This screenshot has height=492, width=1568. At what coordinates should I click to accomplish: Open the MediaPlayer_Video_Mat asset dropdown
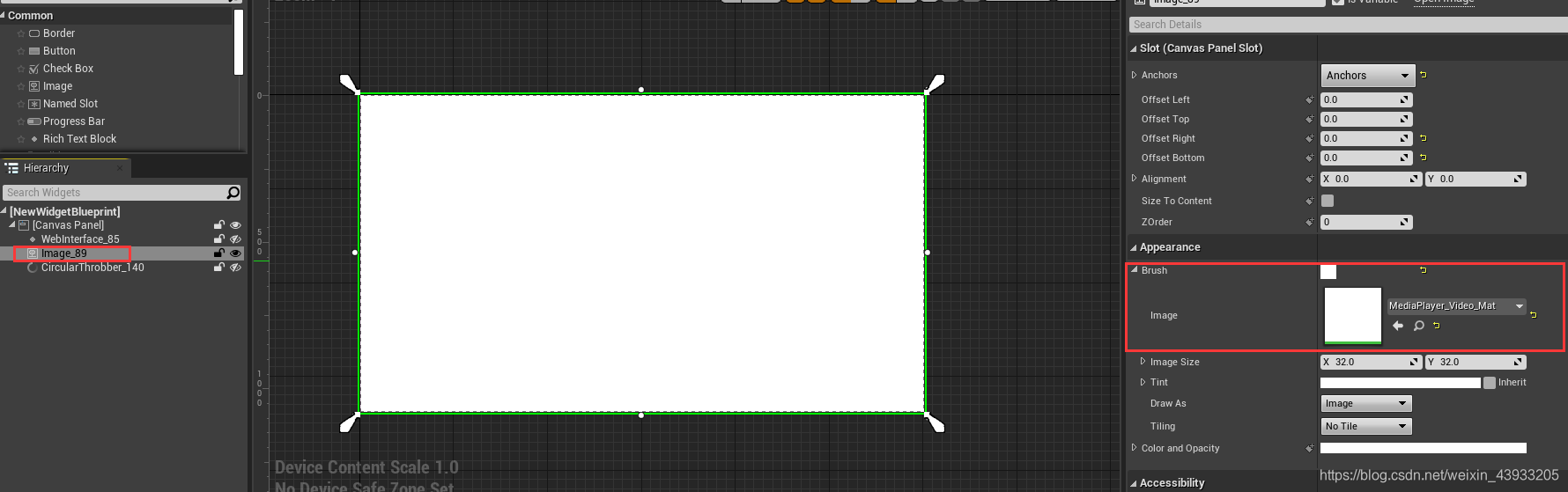click(x=1457, y=306)
